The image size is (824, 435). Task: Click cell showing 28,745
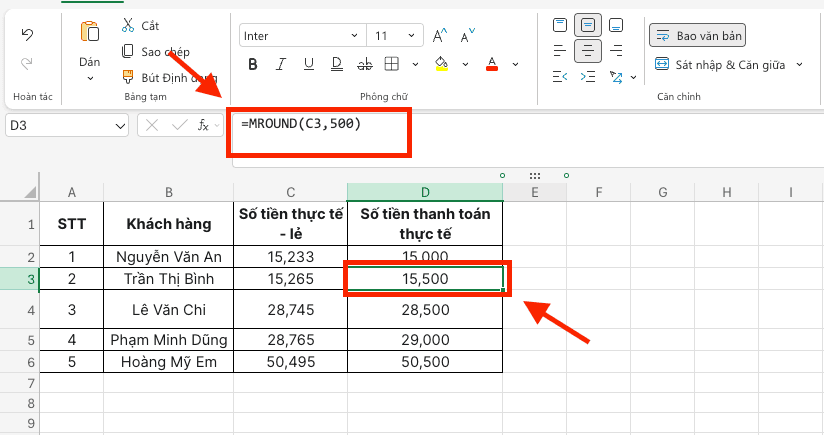tap(291, 309)
